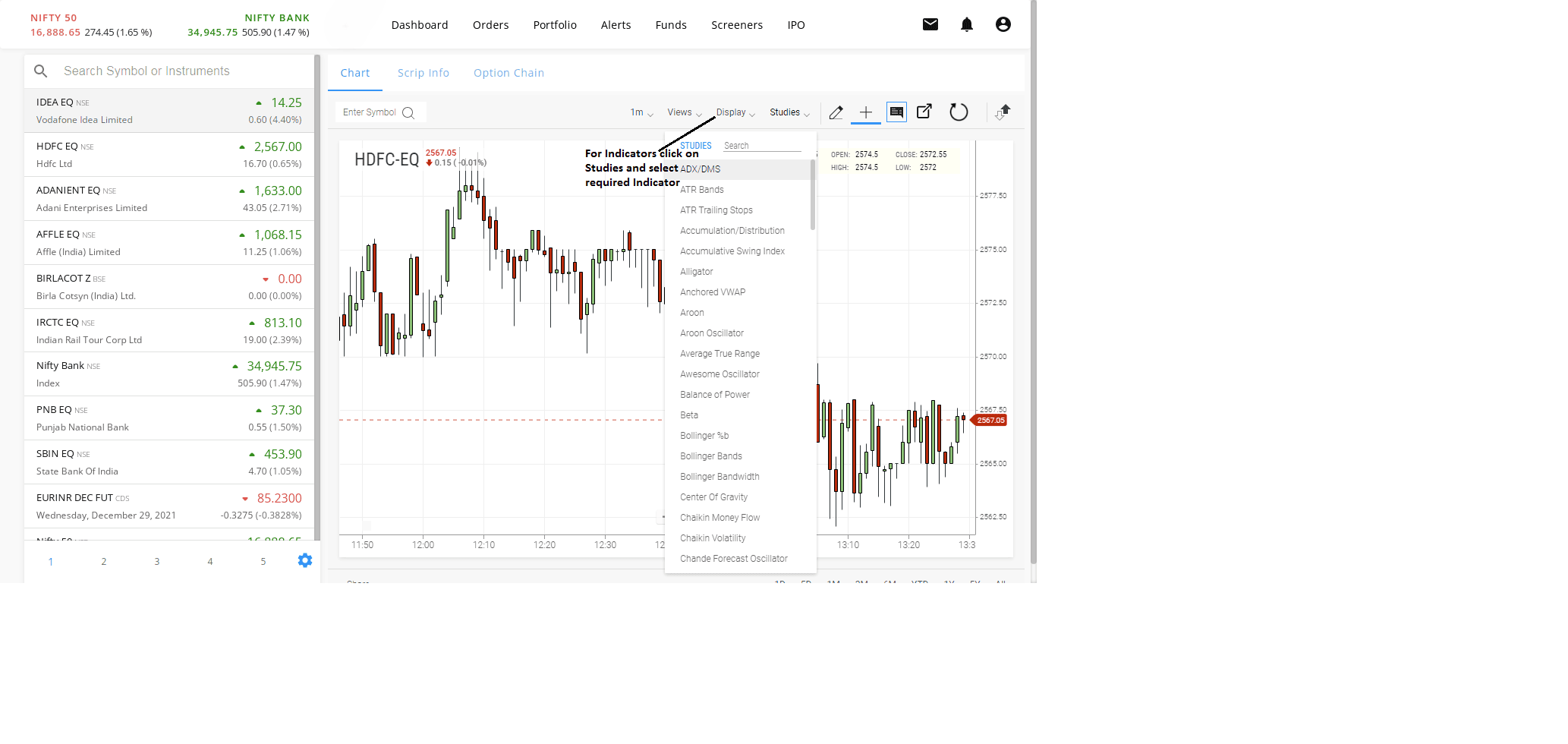The image size is (1568, 744).
Task: Expand the Views dropdown
Action: pos(684,112)
